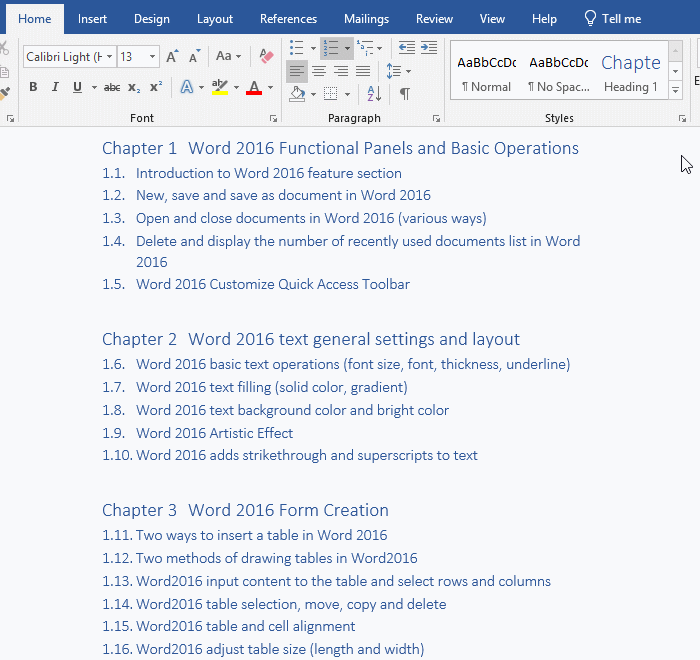Image resolution: width=700 pixels, height=660 pixels.
Task: Click the Bullets list icon
Action: (x=297, y=47)
